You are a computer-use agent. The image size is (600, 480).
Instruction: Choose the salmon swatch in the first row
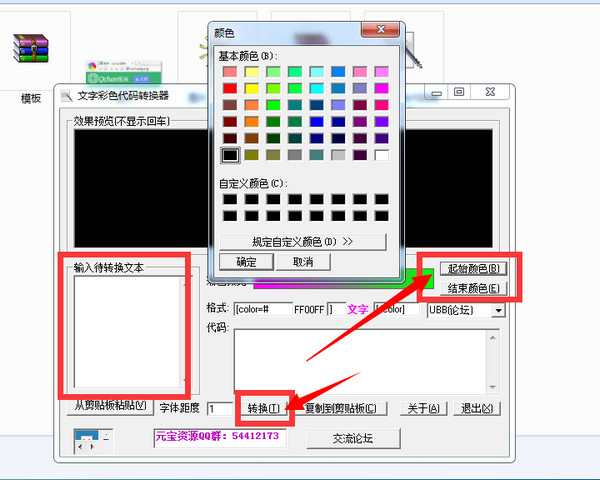pyautogui.click(x=230, y=72)
